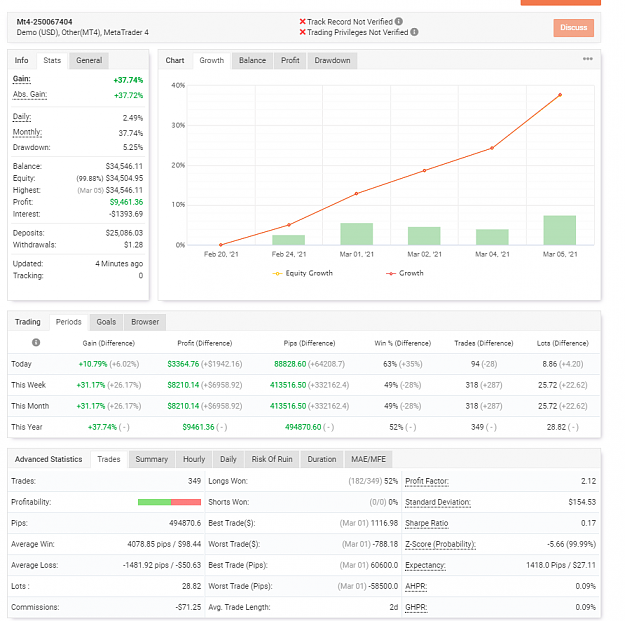Click the Z-Score (Probability) label
Screen dimensions: 625x621
pos(440,544)
